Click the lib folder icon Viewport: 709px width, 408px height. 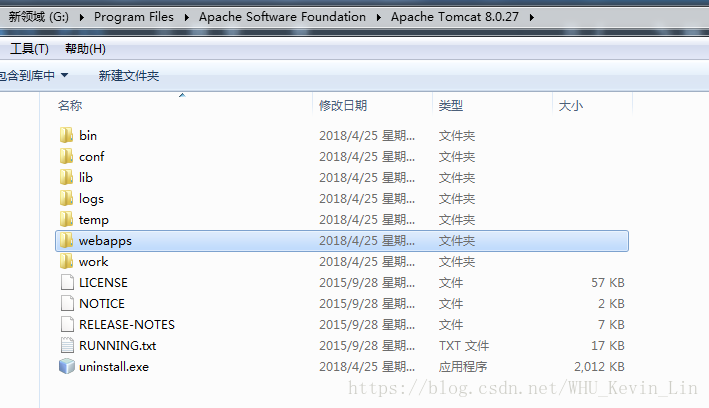(66, 177)
